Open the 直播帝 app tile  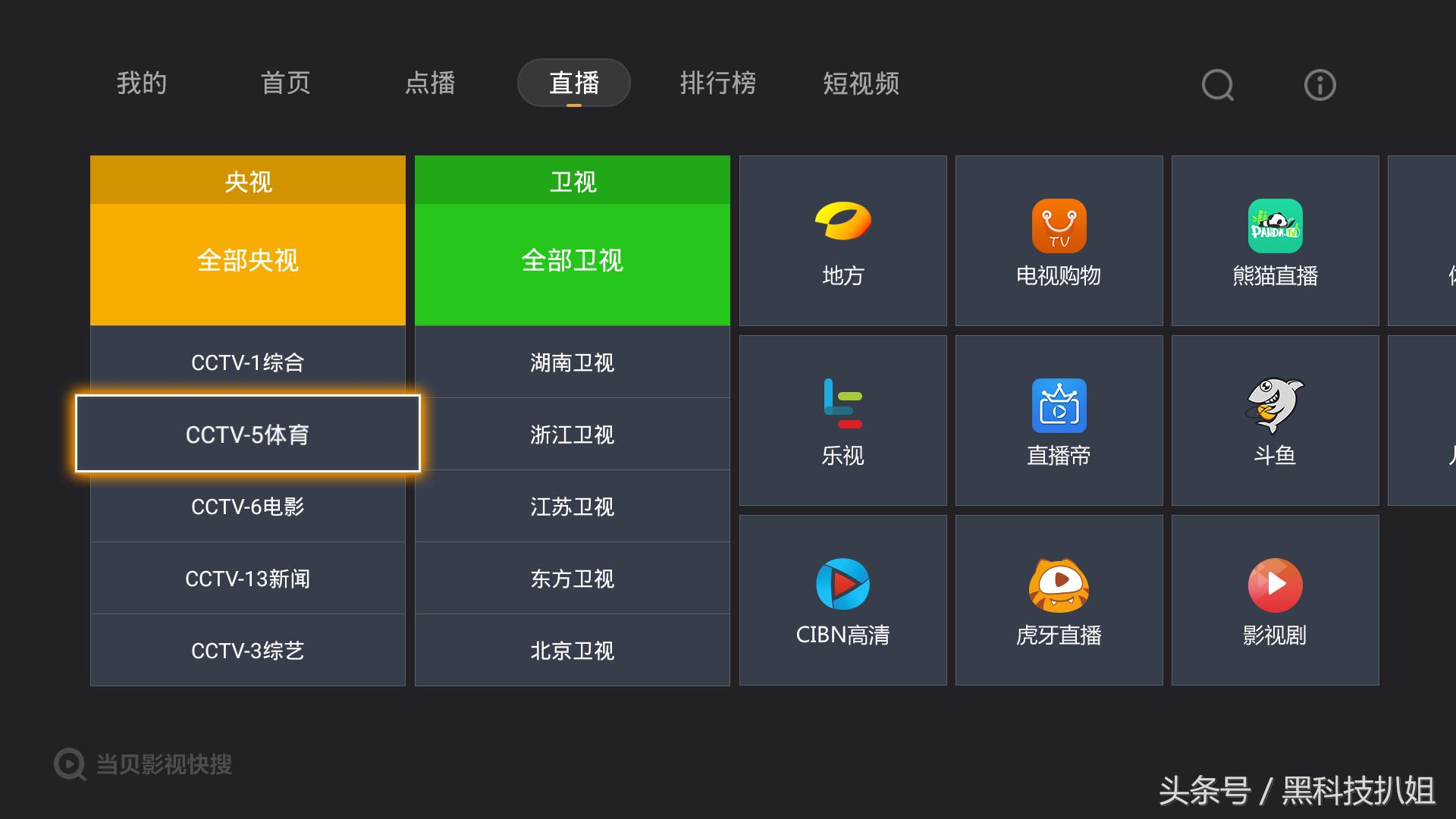(1059, 421)
